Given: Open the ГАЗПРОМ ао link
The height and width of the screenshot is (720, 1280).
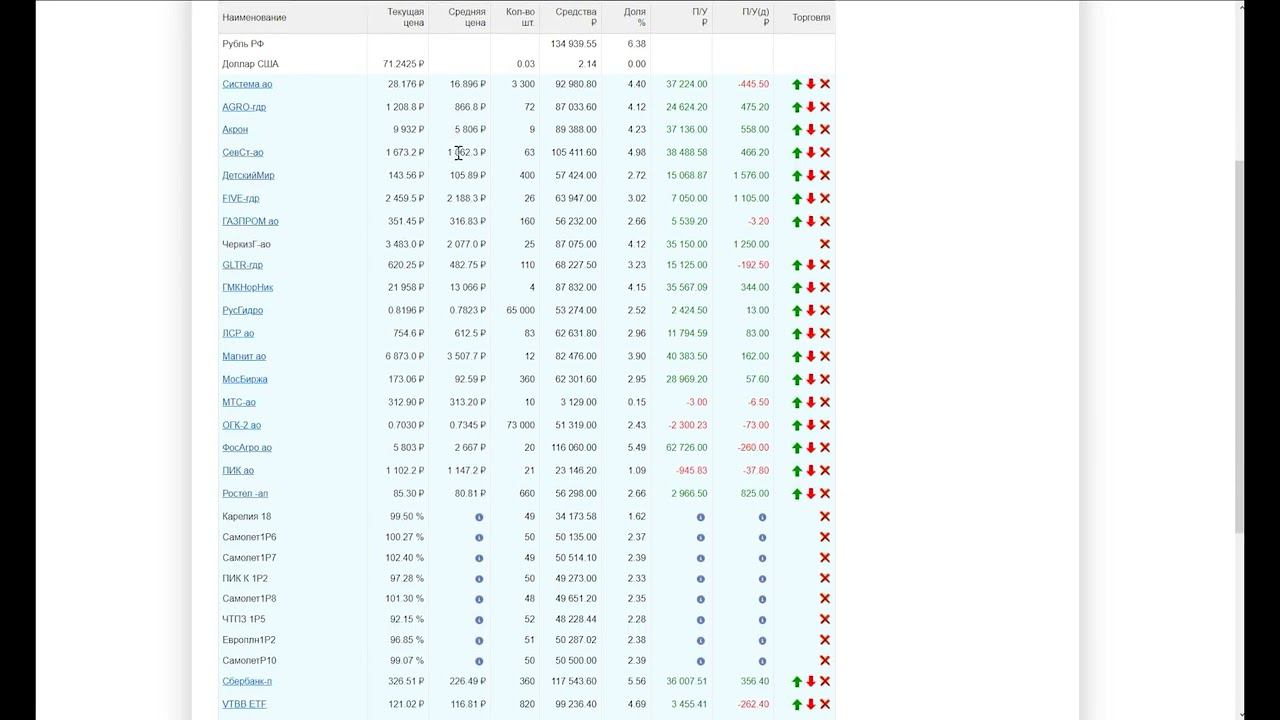Looking at the screenshot, I should pyautogui.click(x=250, y=222).
